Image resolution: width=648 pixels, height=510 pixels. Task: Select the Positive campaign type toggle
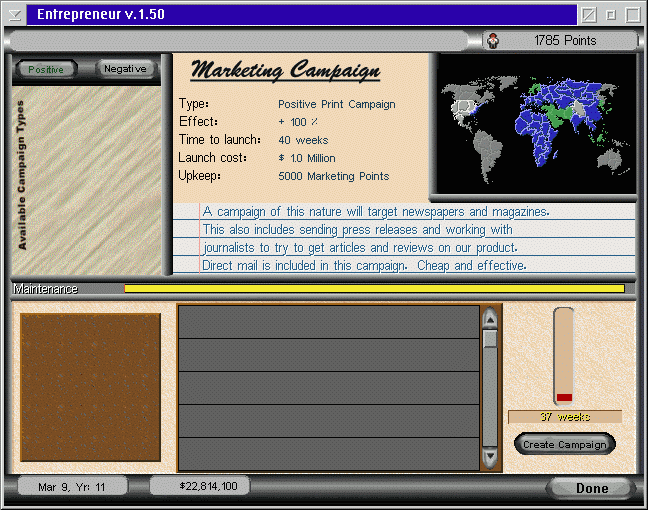pyautogui.click(x=46, y=69)
